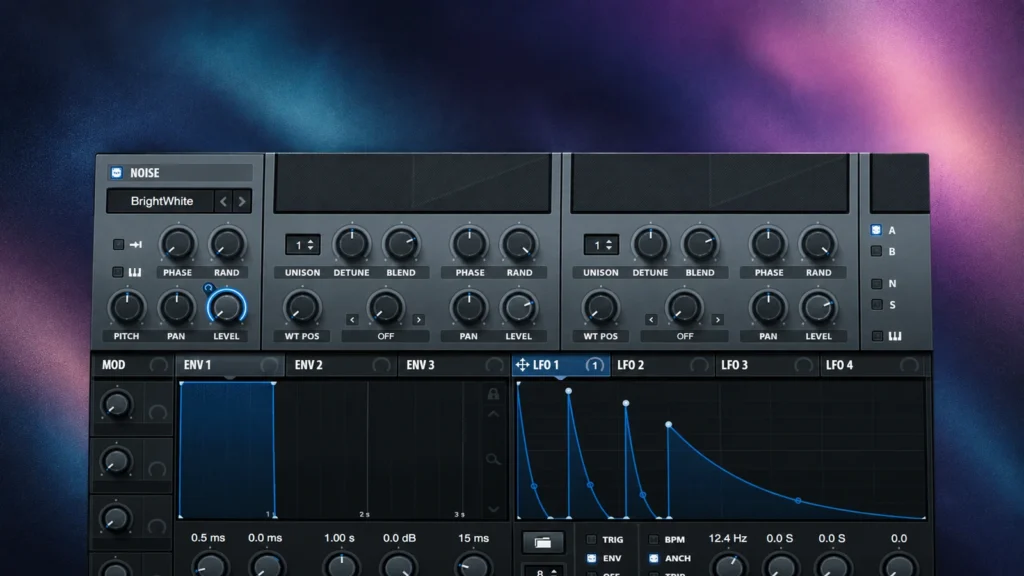This screenshot has width=1024, height=576.
Task: Open second oscillator OFF warp menu
Action: (x=684, y=336)
